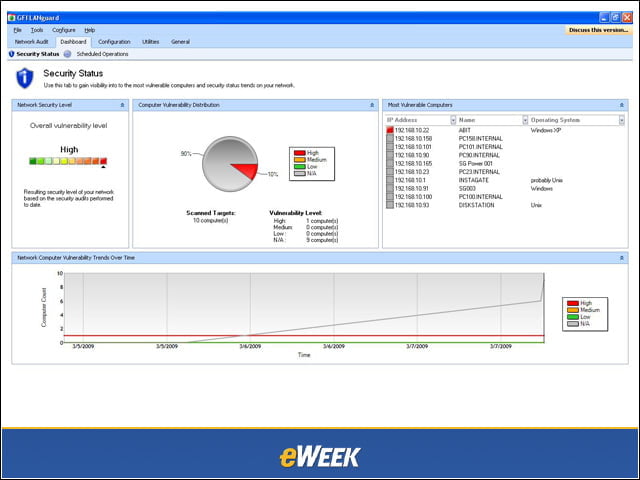
Task: Select the ABIT computer name cell
Action: pyautogui.click(x=464, y=130)
